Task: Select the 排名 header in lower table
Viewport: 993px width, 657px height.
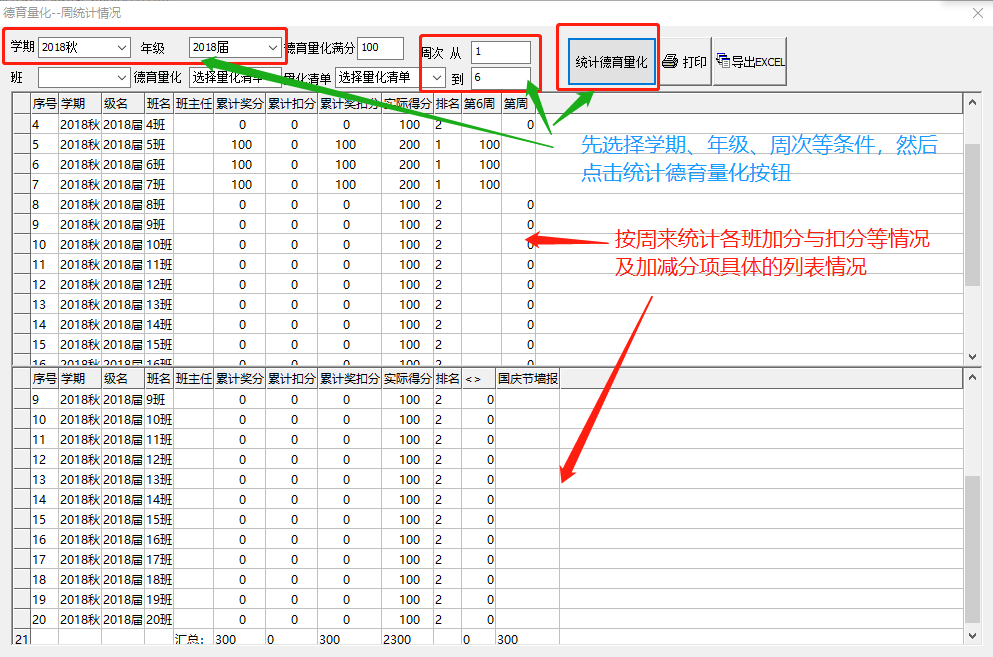Action: point(448,378)
